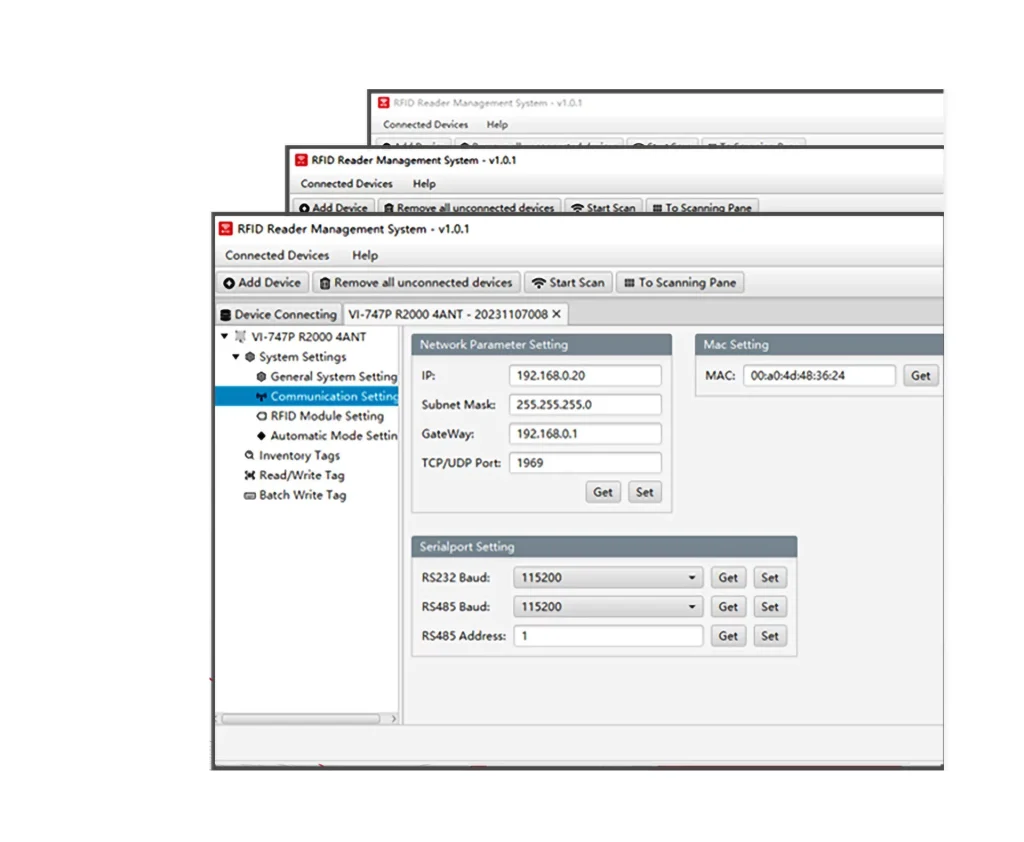Open RFID Module Setting item
This screenshot has width=1024, height=842.
click(x=326, y=416)
